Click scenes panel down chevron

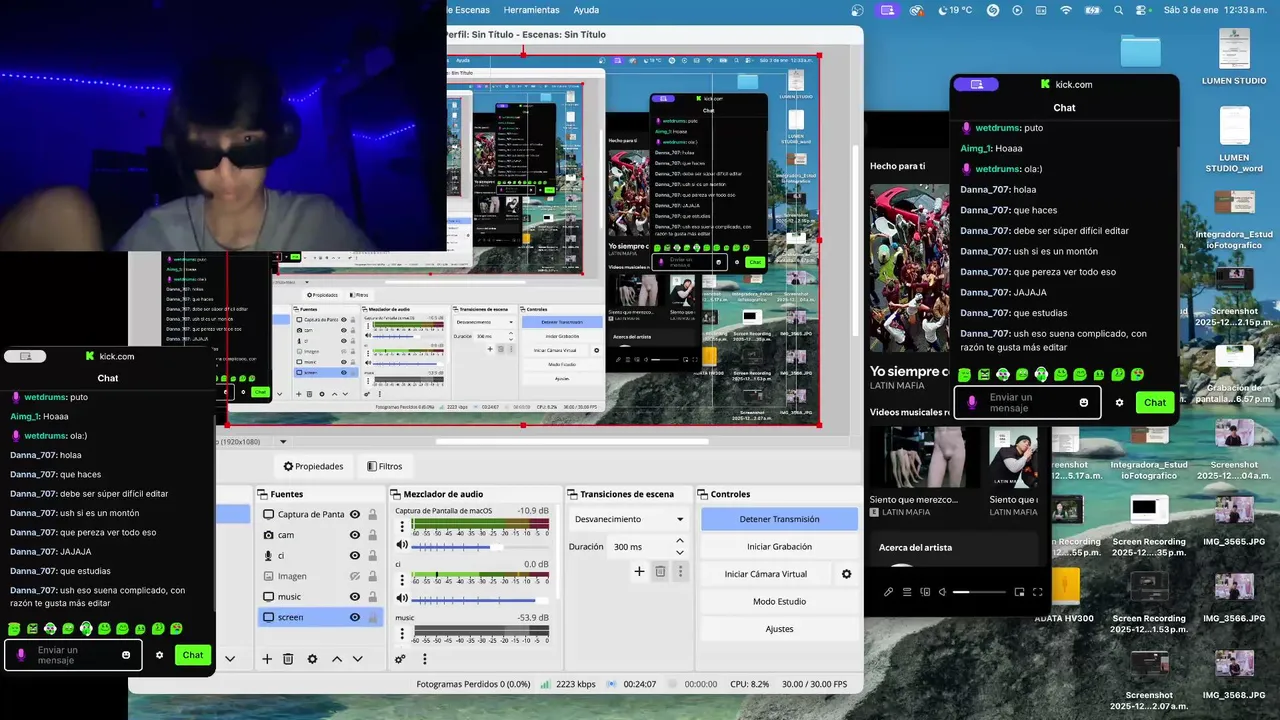pyautogui.click(x=229, y=659)
